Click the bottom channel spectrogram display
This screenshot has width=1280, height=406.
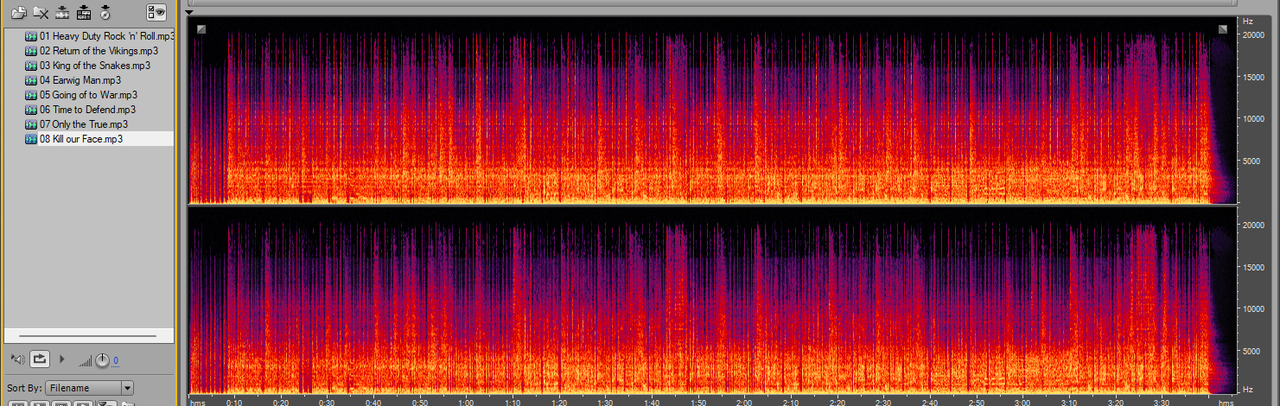[712, 300]
